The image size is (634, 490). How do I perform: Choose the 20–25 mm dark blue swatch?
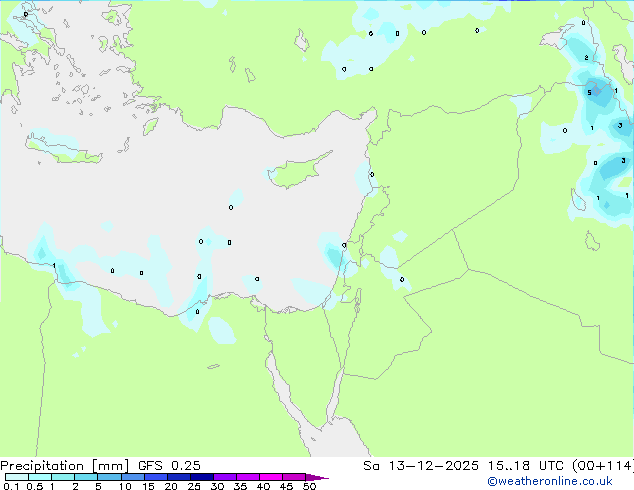click(179, 477)
